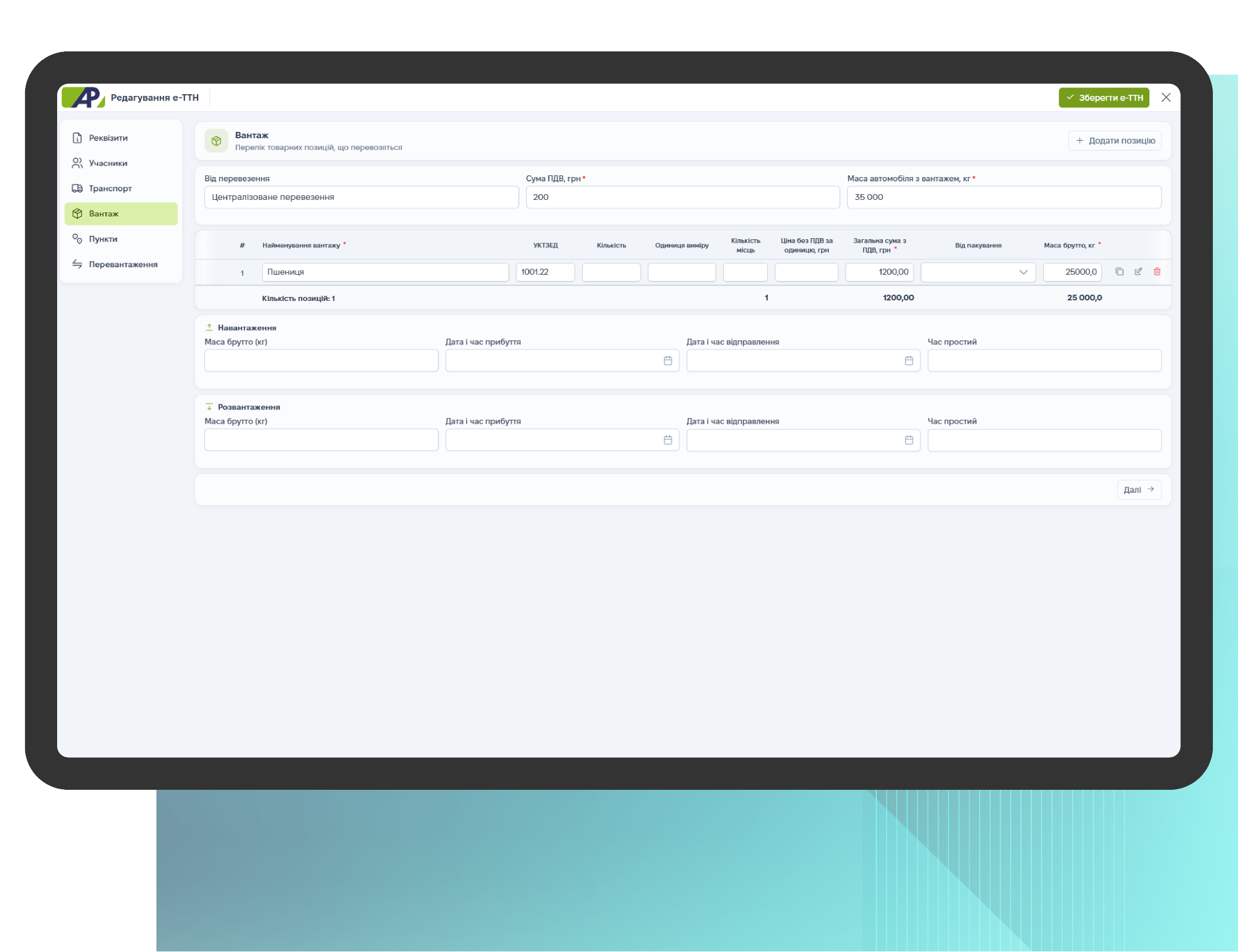Open the Вид перевезення selection field
Image resolution: width=1238 pixels, height=952 pixels.
[x=361, y=197]
